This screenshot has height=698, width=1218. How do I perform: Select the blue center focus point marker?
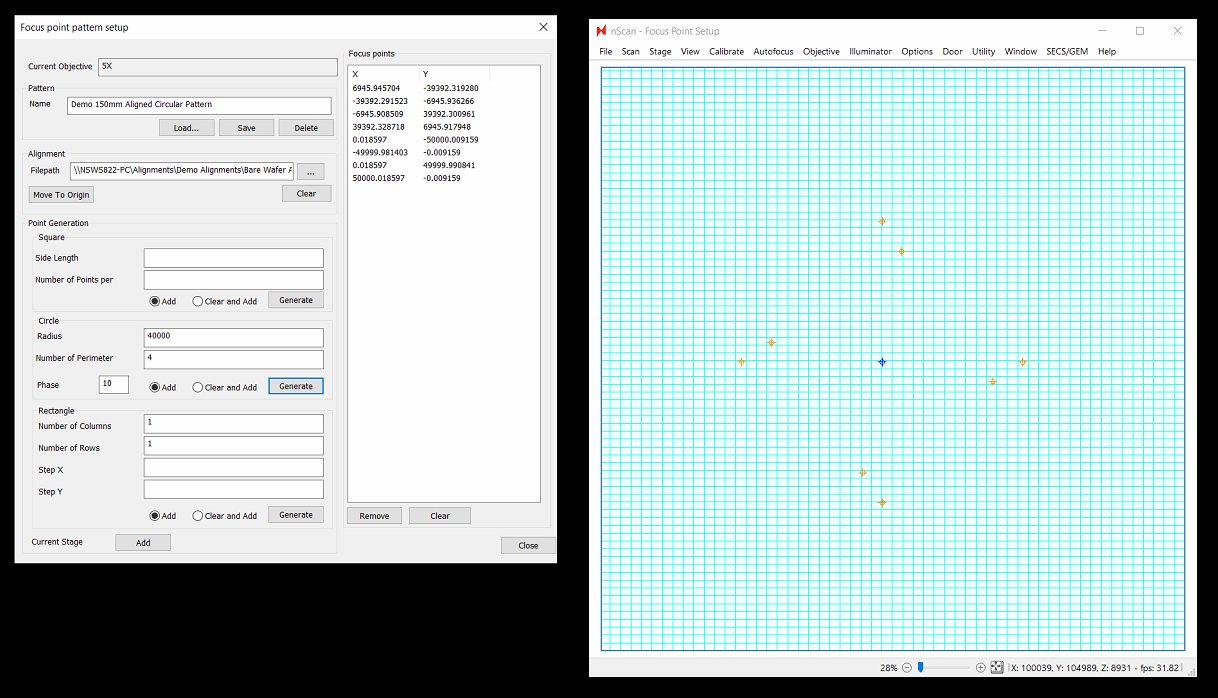tap(882, 362)
